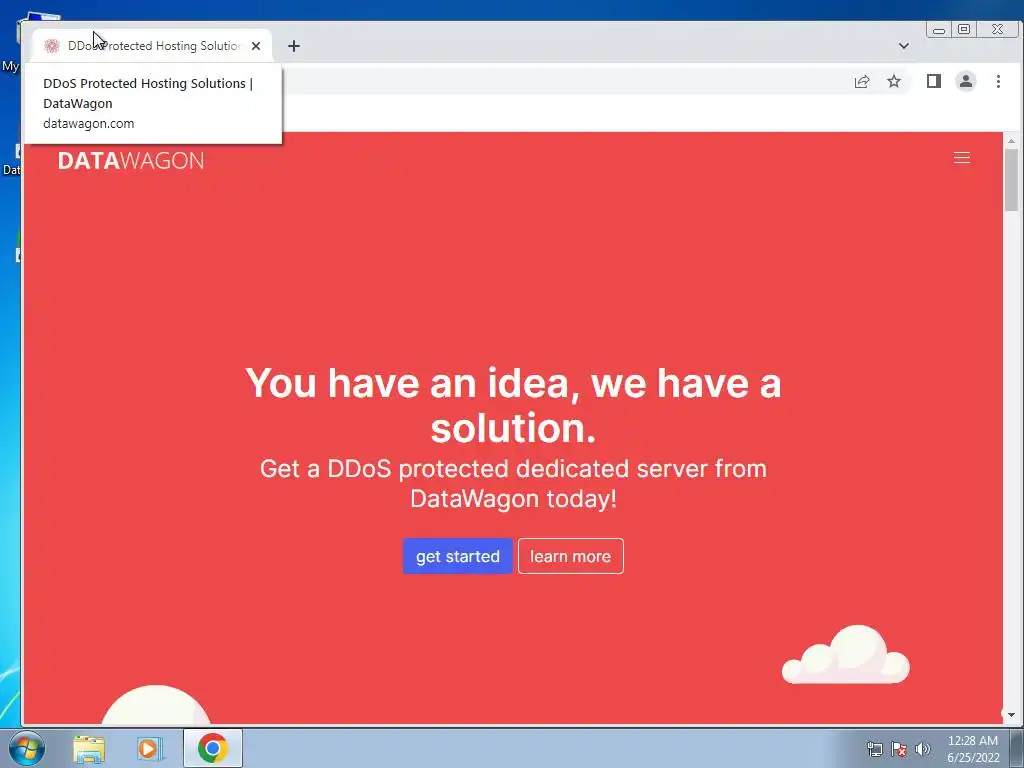Open a new browser tab
The width and height of the screenshot is (1024, 768).
[294, 46]
